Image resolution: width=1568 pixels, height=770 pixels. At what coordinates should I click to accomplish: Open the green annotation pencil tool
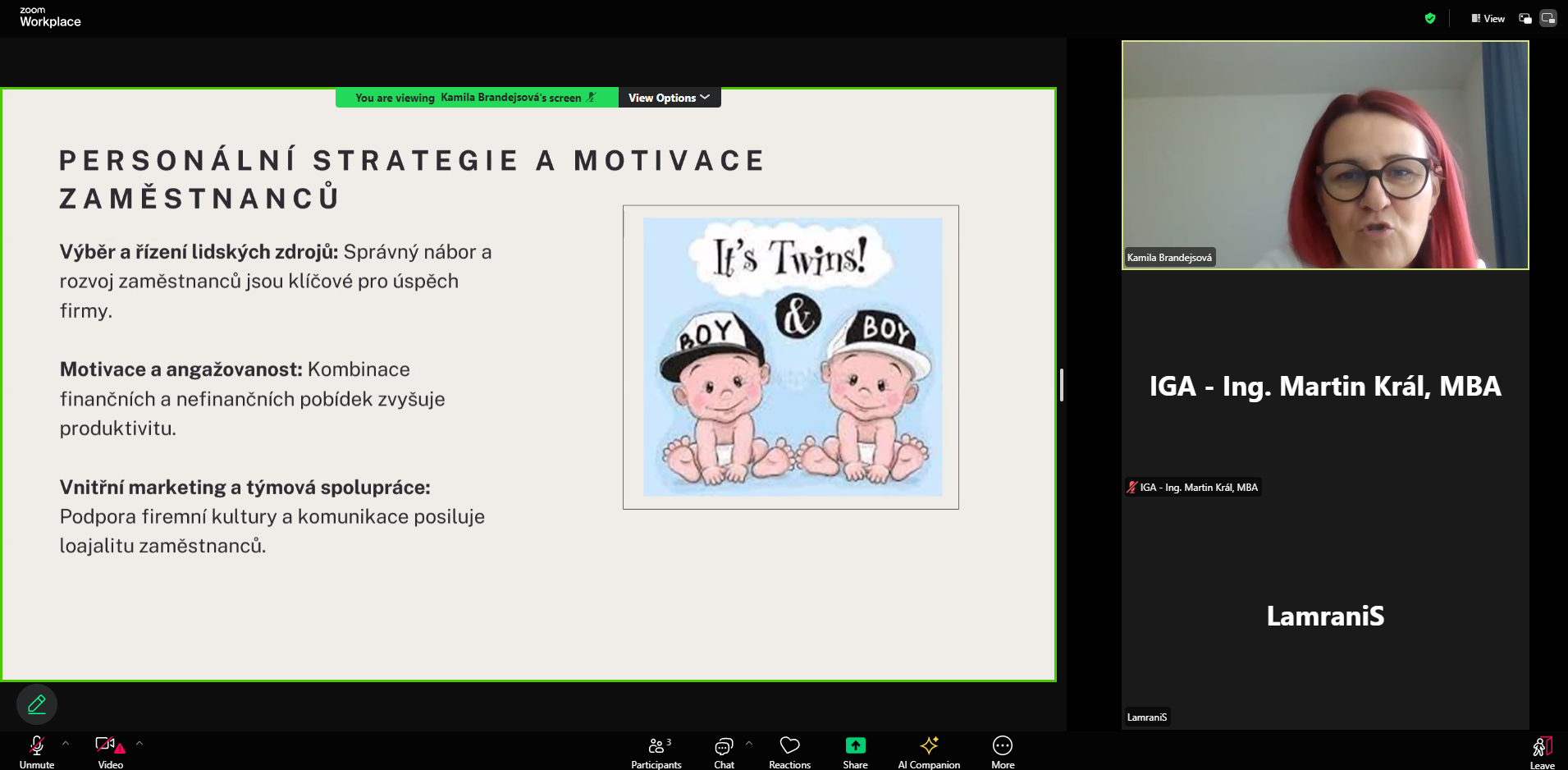coord(37,704)
